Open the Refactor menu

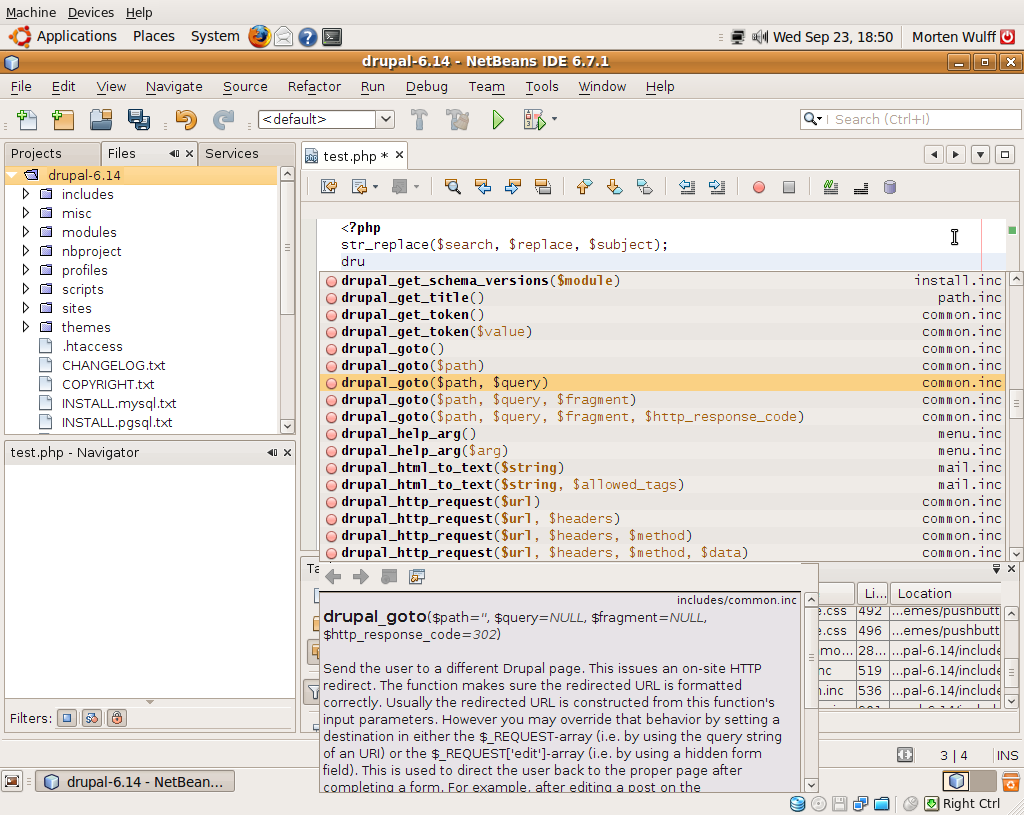[314, 86]
